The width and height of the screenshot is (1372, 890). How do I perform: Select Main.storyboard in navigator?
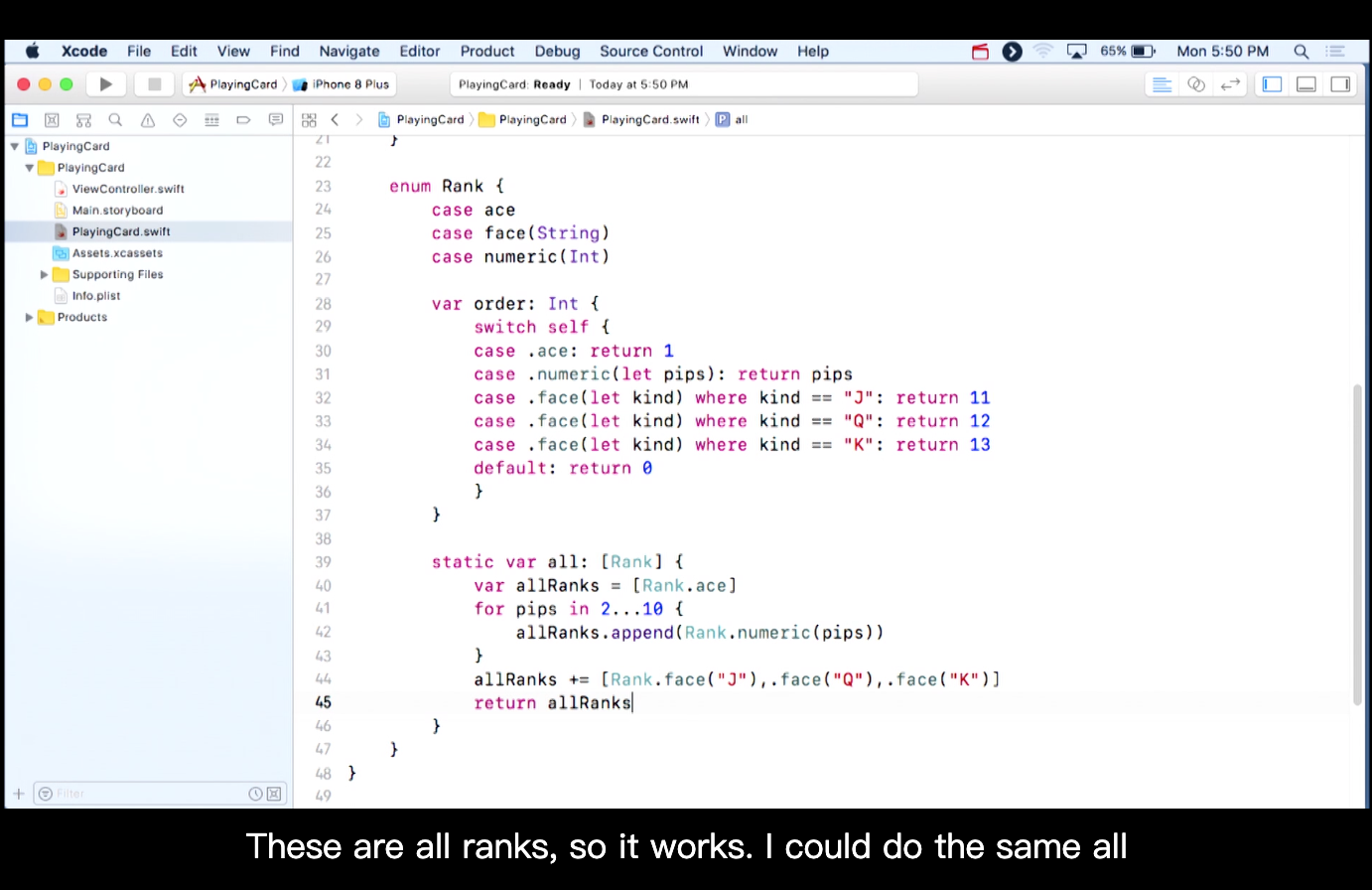[x=117, y=211]
